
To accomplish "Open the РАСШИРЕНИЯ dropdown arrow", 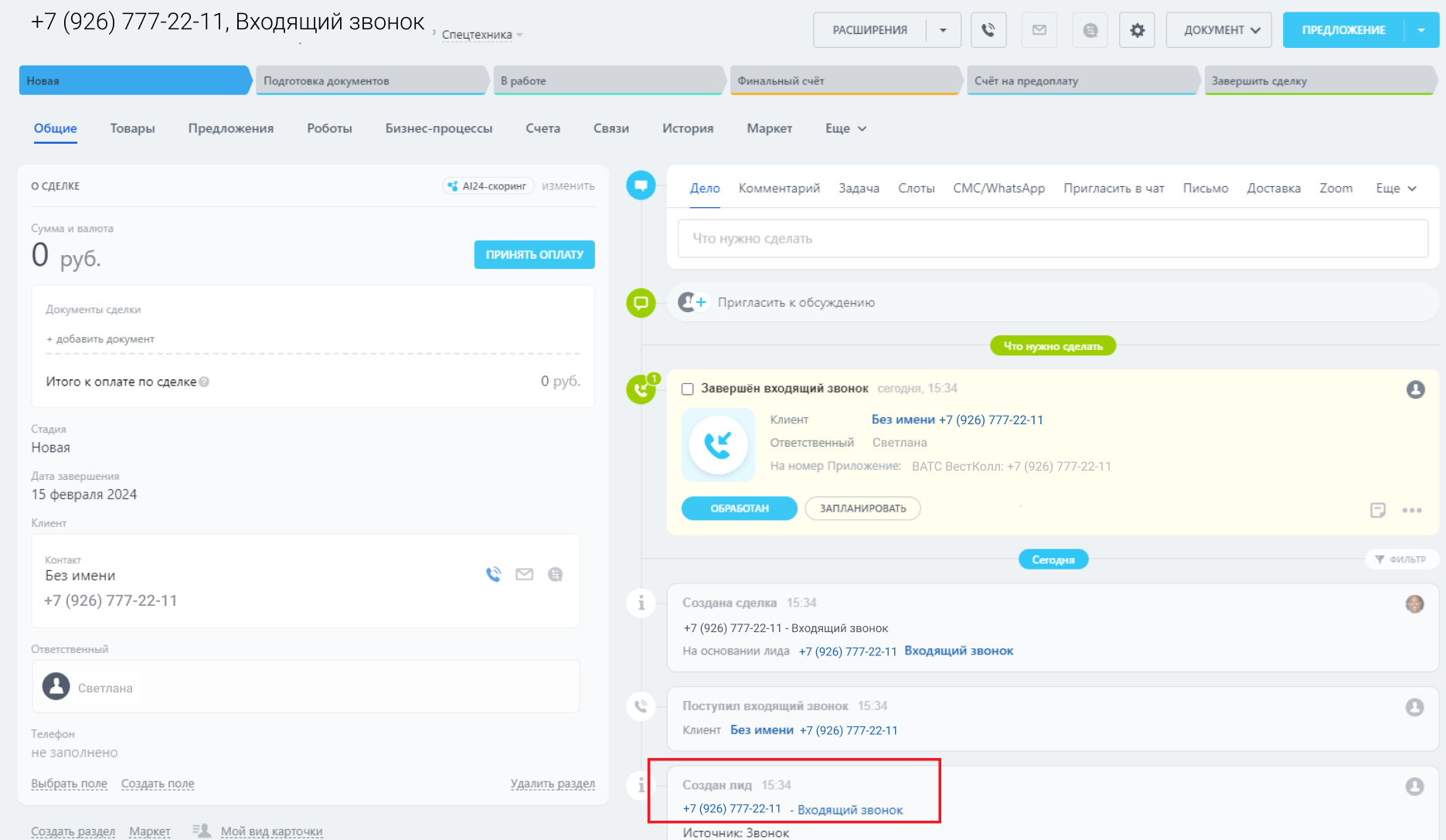I will (x=943, y=30).
